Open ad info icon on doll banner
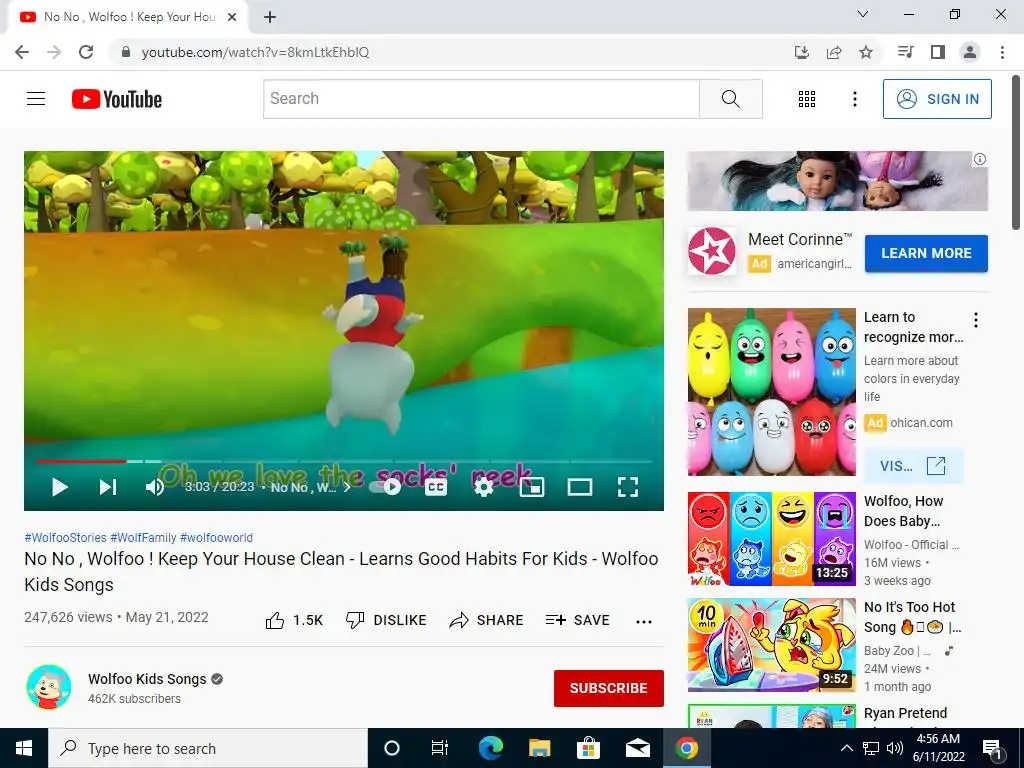 [x=980, y=159]
